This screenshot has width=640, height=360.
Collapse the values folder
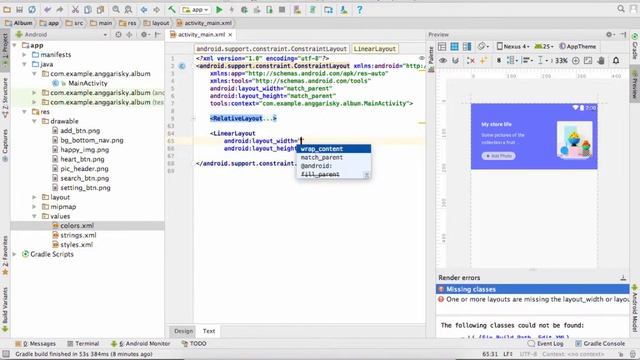[34, 216]
